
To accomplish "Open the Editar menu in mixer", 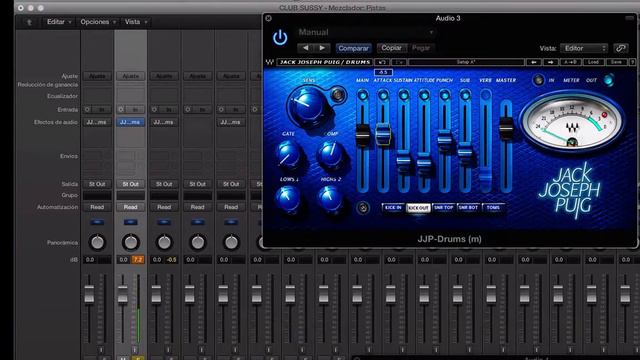I will [59, 22].
